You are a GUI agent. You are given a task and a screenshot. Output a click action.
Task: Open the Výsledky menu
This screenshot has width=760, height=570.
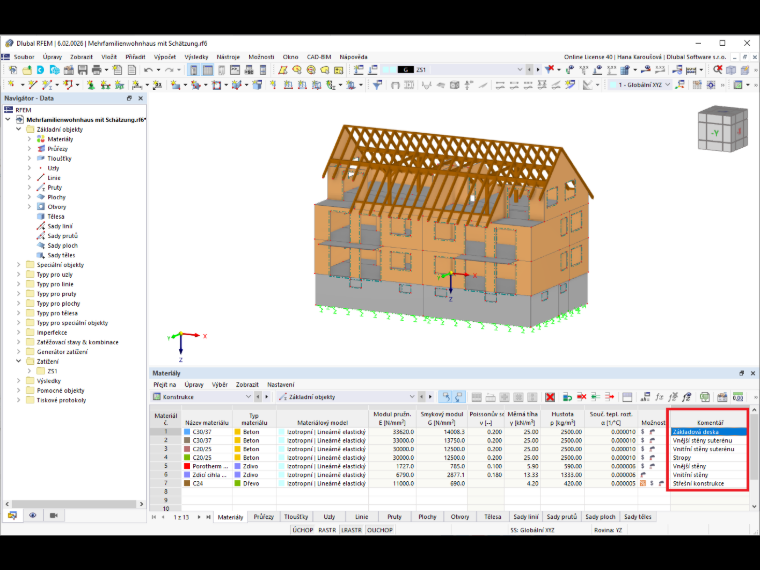pyautogui.click(x=196, y=57)
